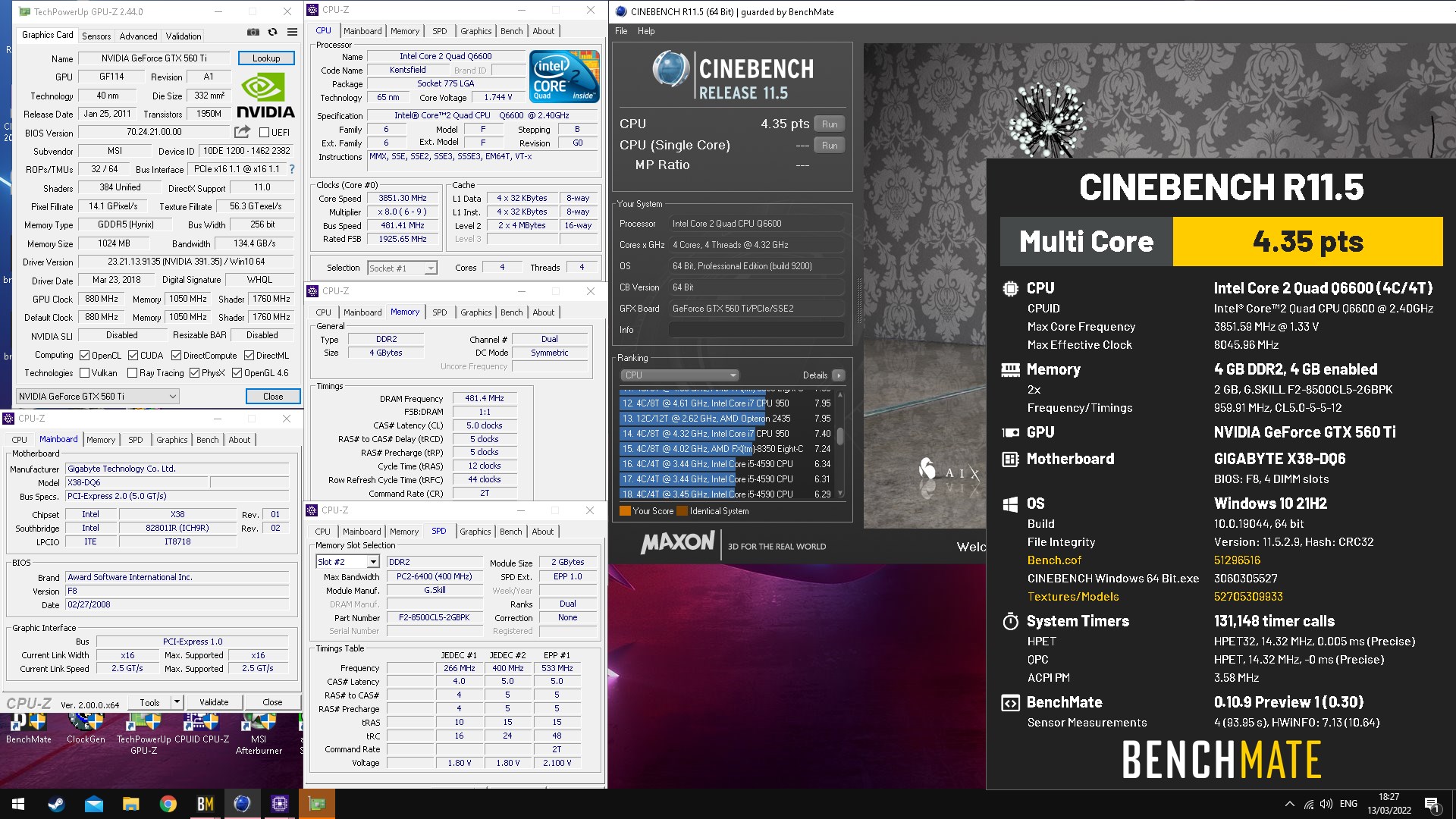Viewport: 1456px width, 819px height.
Task: Click the Close button in GPU-Z
Action: pyautogui.click(x=273, y=396)
